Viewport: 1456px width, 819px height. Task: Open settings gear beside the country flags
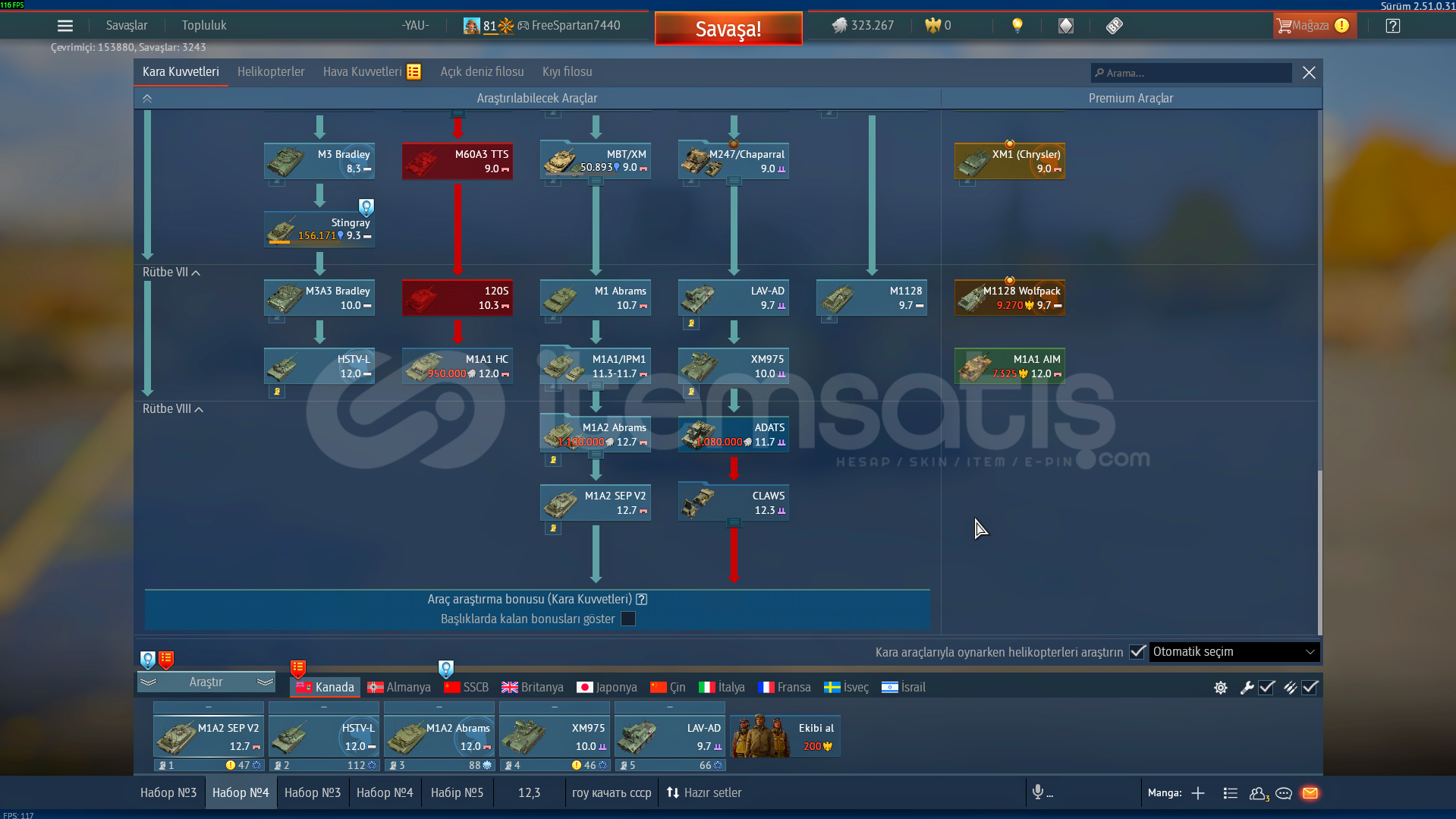click(1221, 688)
